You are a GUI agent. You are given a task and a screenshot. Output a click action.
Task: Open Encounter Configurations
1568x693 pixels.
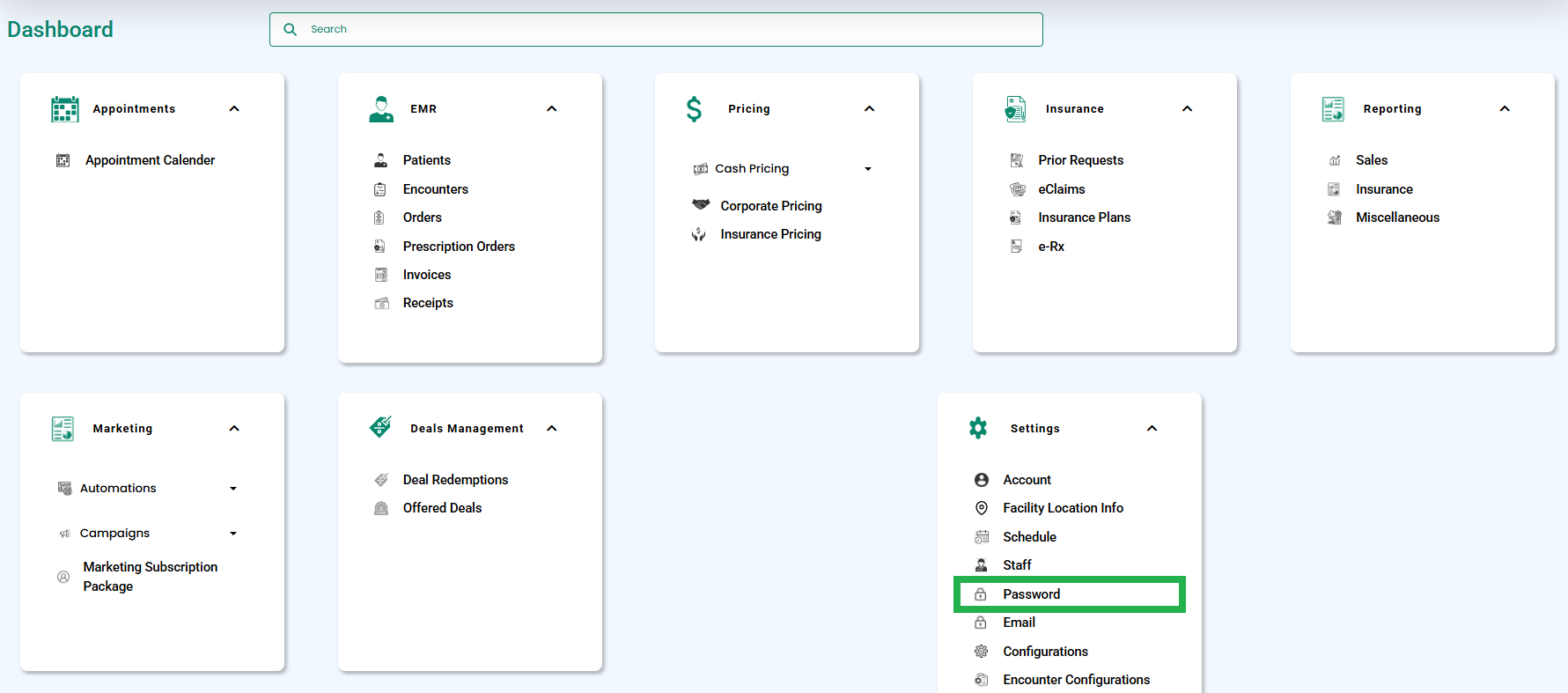[x=1077, y=680]
